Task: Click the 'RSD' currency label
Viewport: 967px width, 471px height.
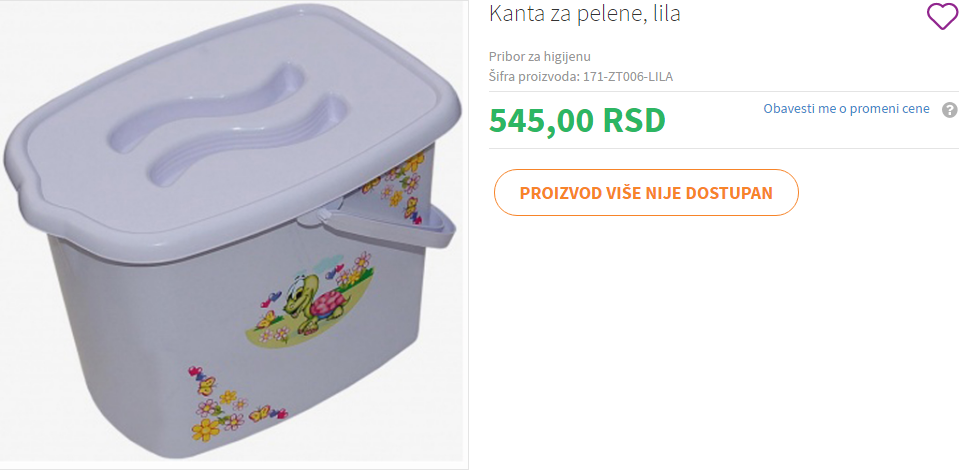Action: [635, 120]
